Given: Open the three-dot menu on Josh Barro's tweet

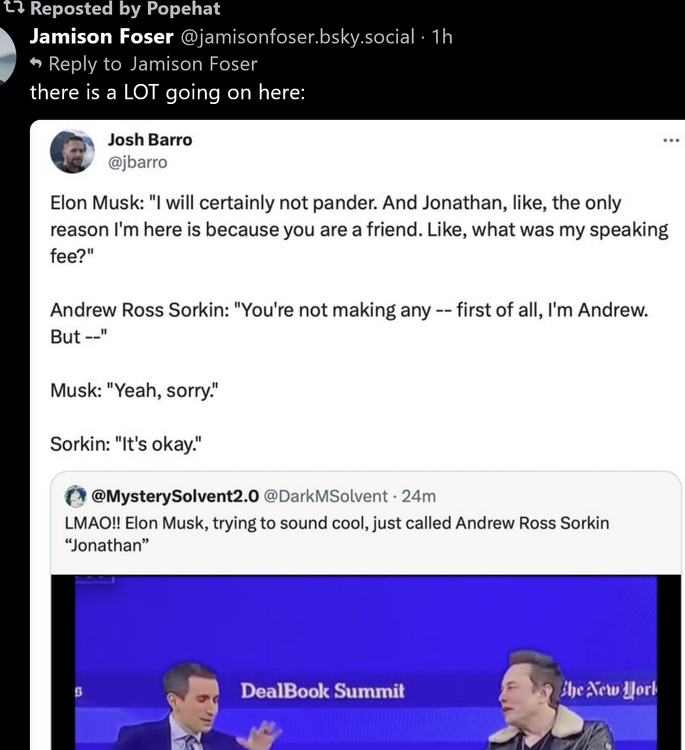Looking at the screenshot, I should (x=670, y=141).
